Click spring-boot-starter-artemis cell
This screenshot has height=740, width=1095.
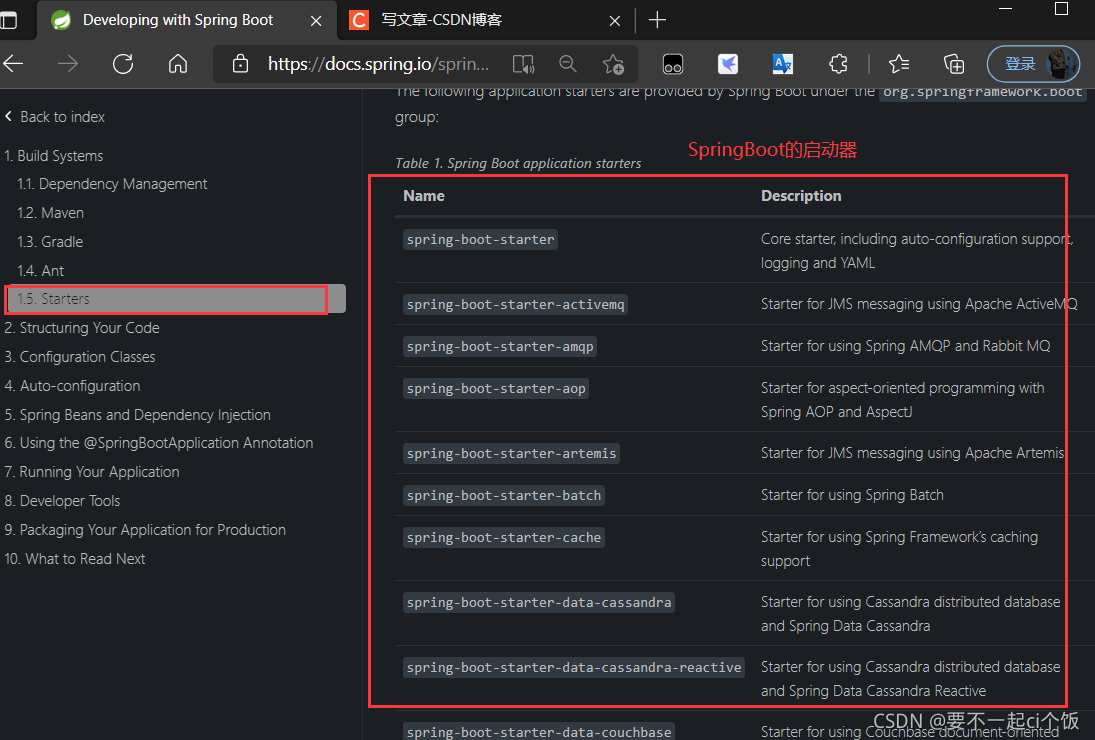(x=511, y=454)
